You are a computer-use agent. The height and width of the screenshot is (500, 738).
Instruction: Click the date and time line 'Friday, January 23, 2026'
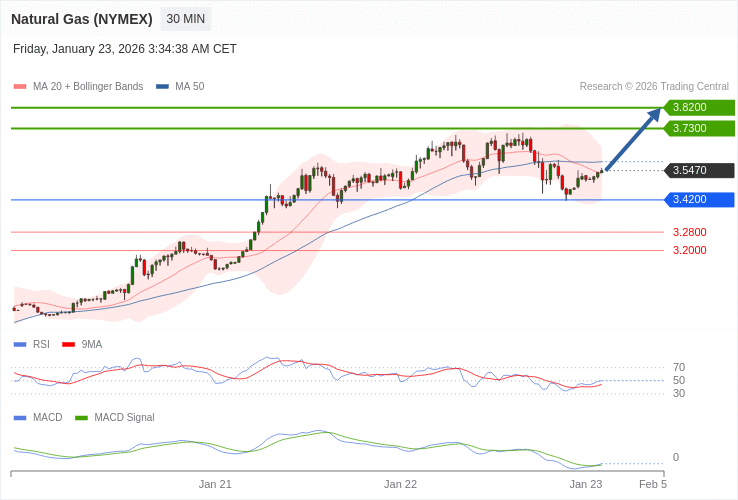[x=125, y=49]
